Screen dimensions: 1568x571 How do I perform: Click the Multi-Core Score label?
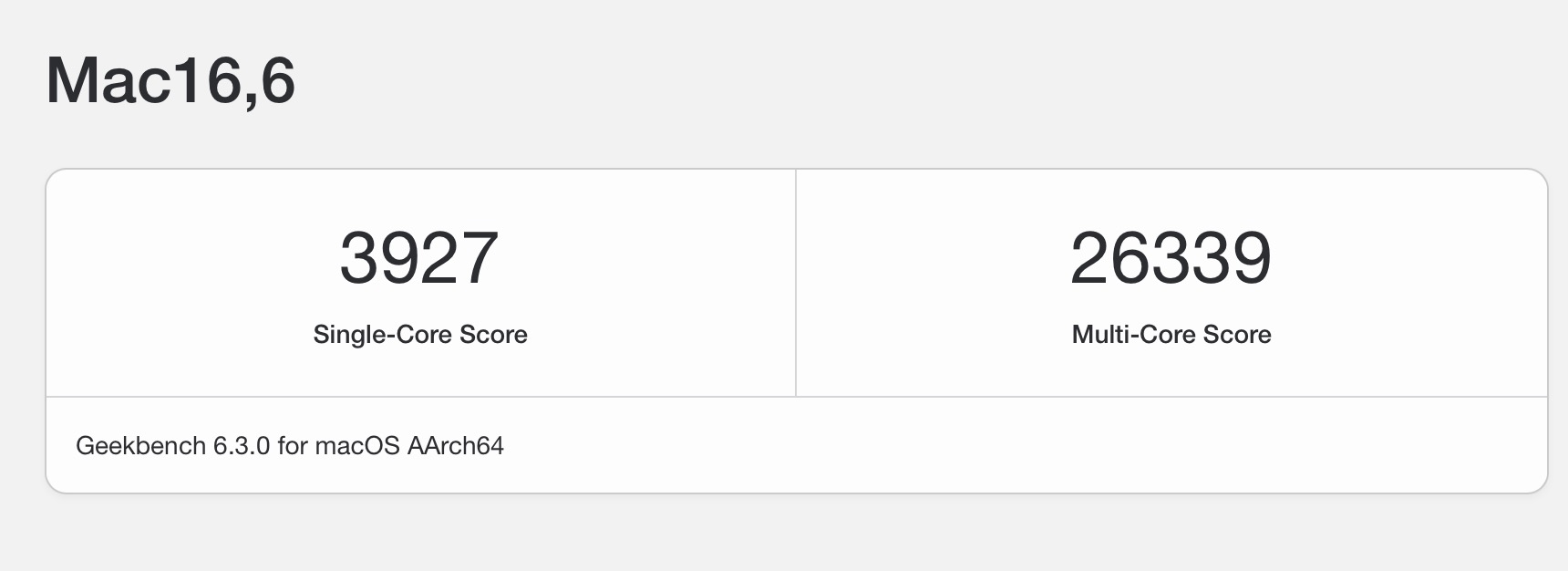(1171, 335)
